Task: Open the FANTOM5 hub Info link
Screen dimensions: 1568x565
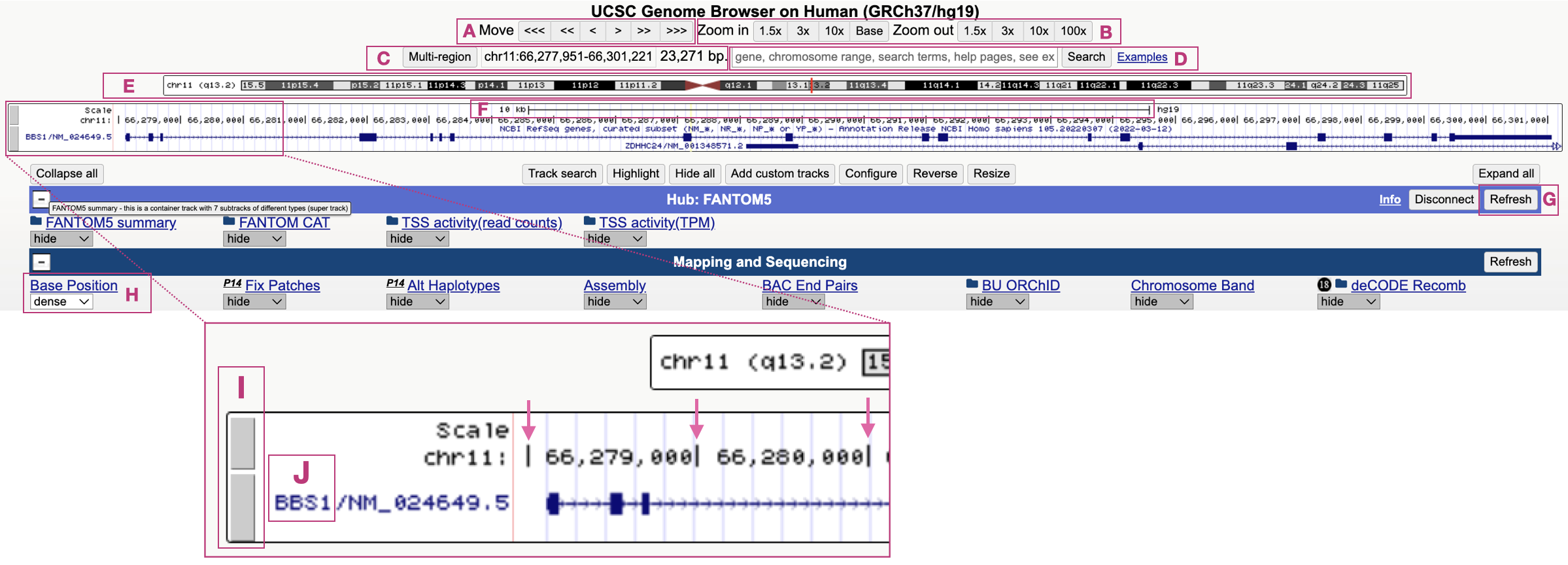Action: click(x=1389, y=199)
